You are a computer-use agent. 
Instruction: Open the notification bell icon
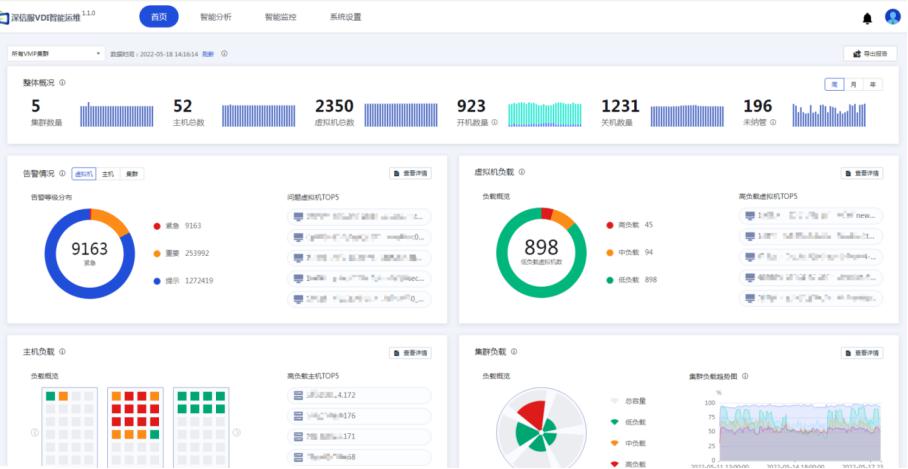coord(867,18)
